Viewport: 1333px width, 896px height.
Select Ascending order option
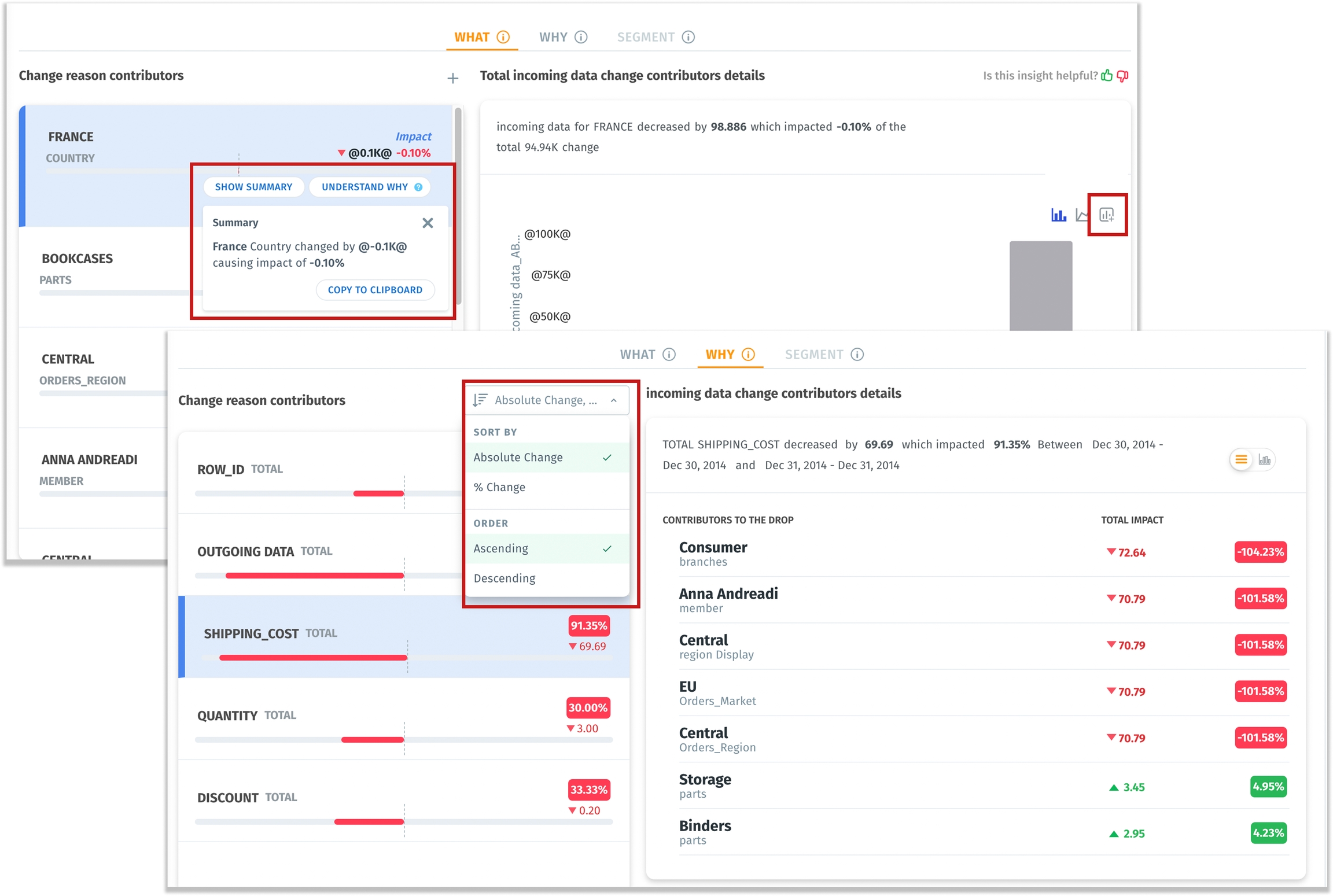pos(500,548)
